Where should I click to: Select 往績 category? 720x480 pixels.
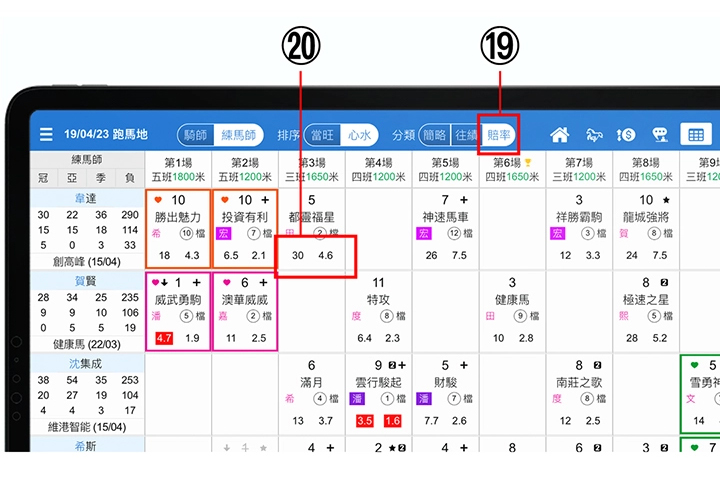[466, 135]
